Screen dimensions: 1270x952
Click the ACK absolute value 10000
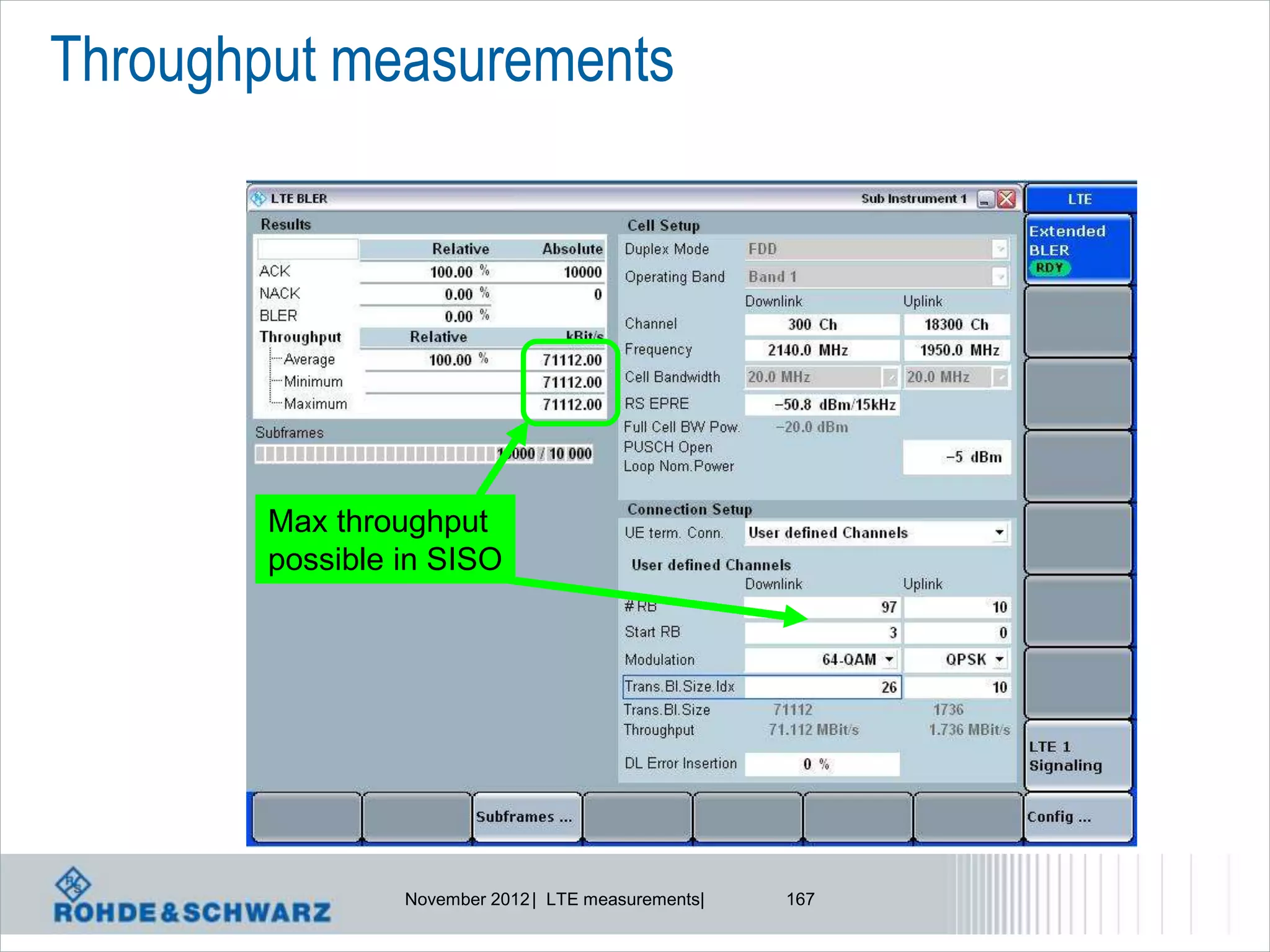point(582,272)
